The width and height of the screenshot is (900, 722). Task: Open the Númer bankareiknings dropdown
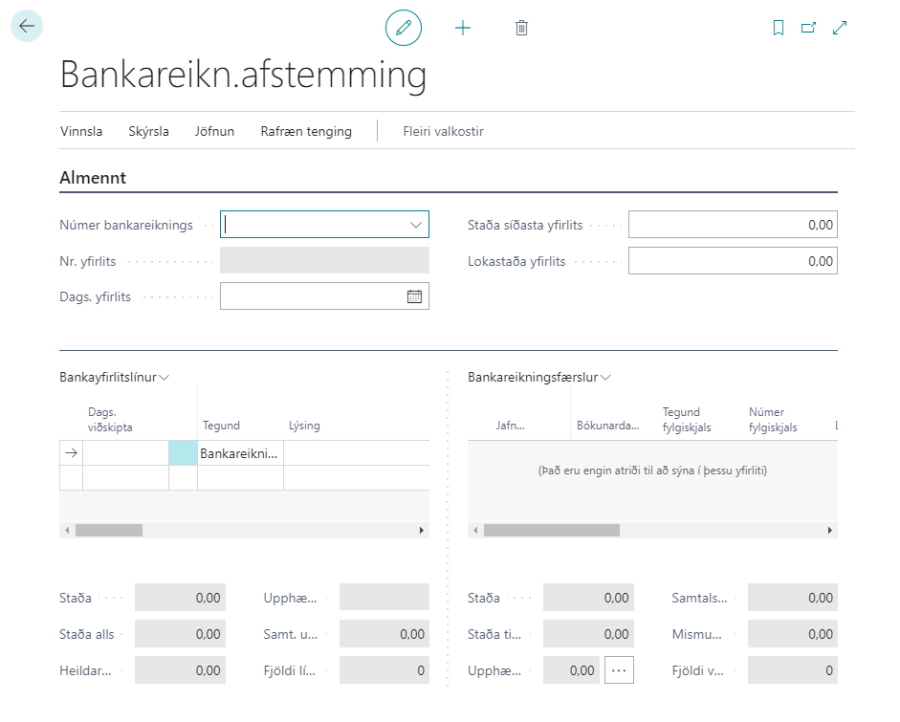coord(416,225)
